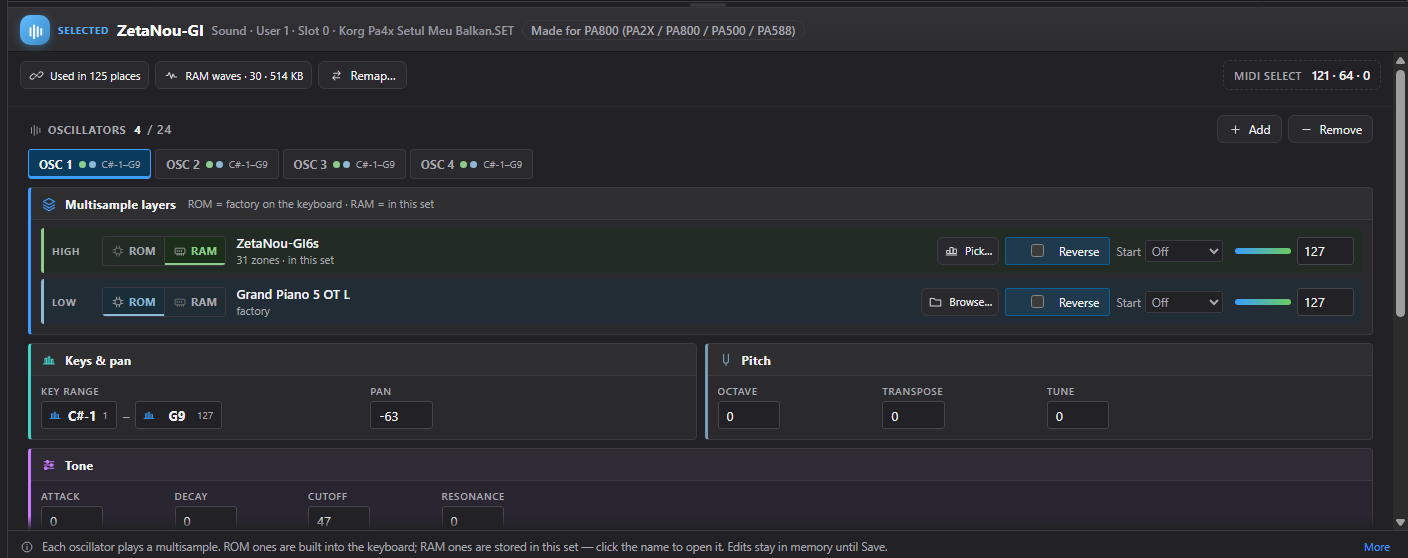Open the Used in 125 places list
The height and width of the screenshot is (558, 1408).
(x=85, y=76)
